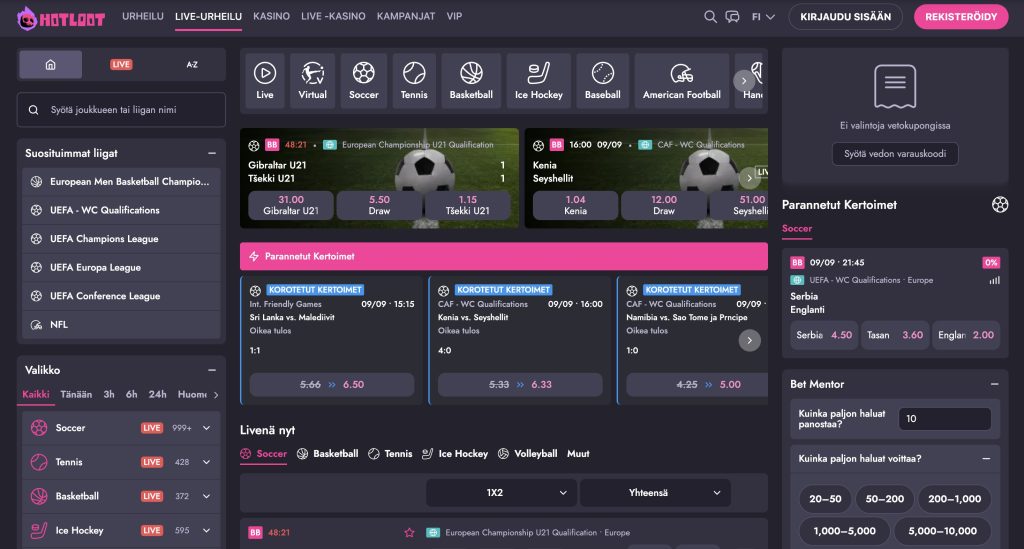1024x549 pixels.
Task: Click the team or league search field
Action: (121, 110)
